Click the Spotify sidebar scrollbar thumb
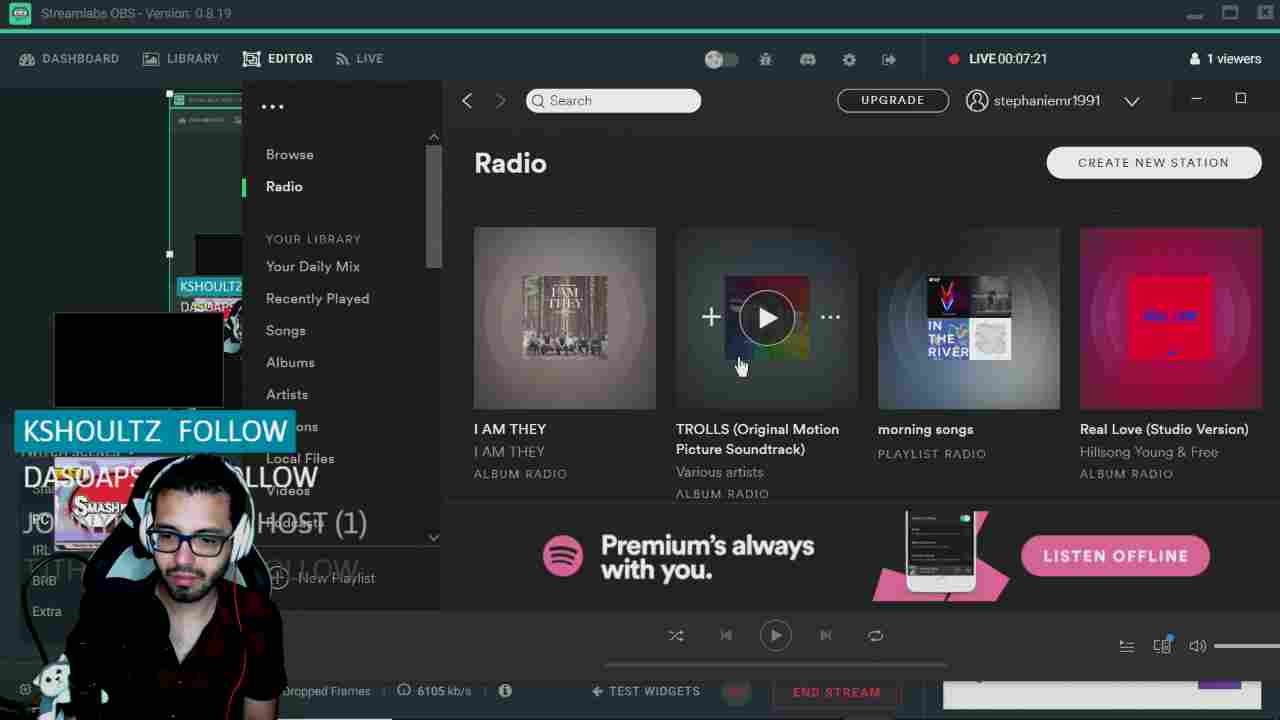This screenshot has width=1280, height=720. [434, 206]
